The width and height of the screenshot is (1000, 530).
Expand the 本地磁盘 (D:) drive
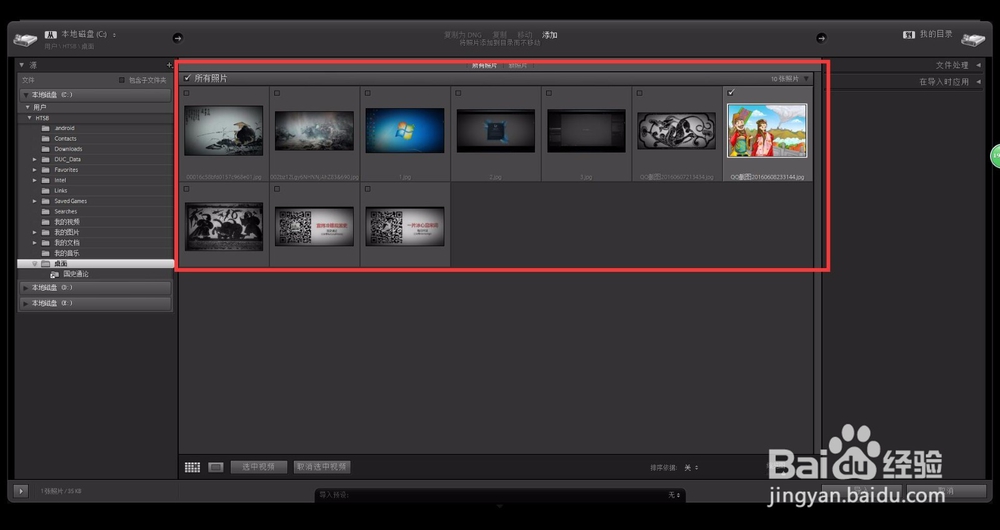[x=26, y=288]
